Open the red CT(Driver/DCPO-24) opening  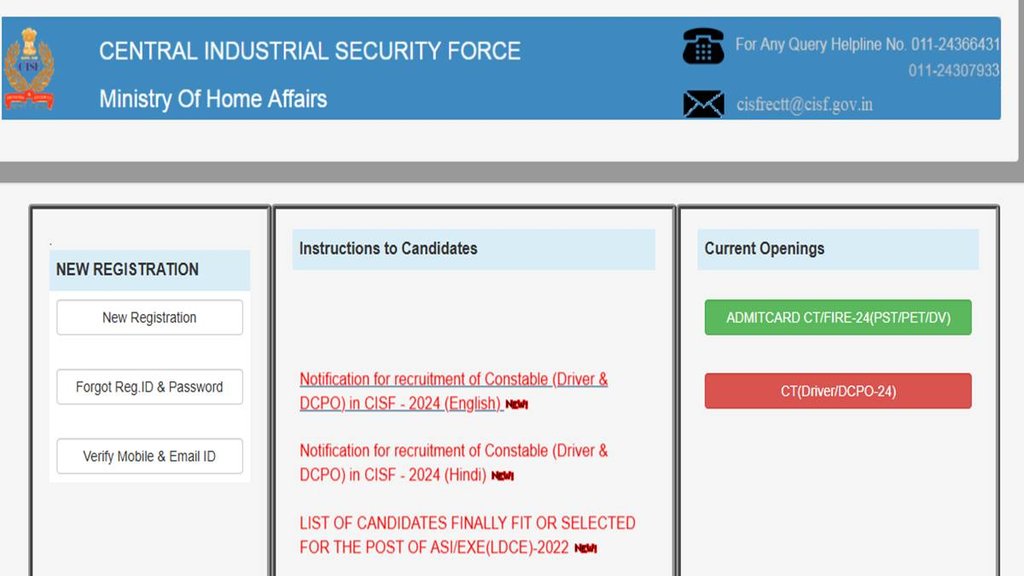click(838, 391)
